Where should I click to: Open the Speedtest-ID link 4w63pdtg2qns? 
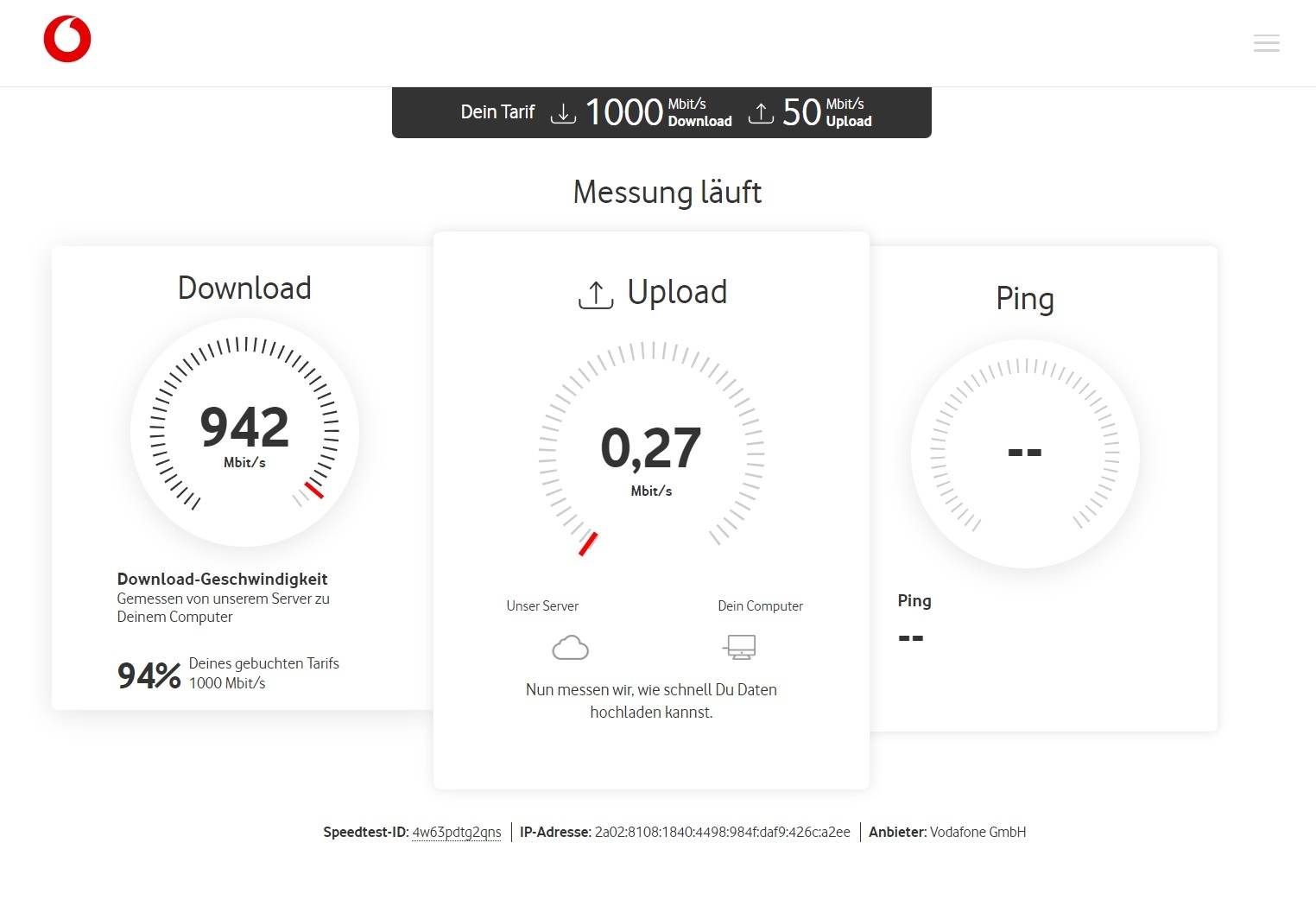pos(456,833)
